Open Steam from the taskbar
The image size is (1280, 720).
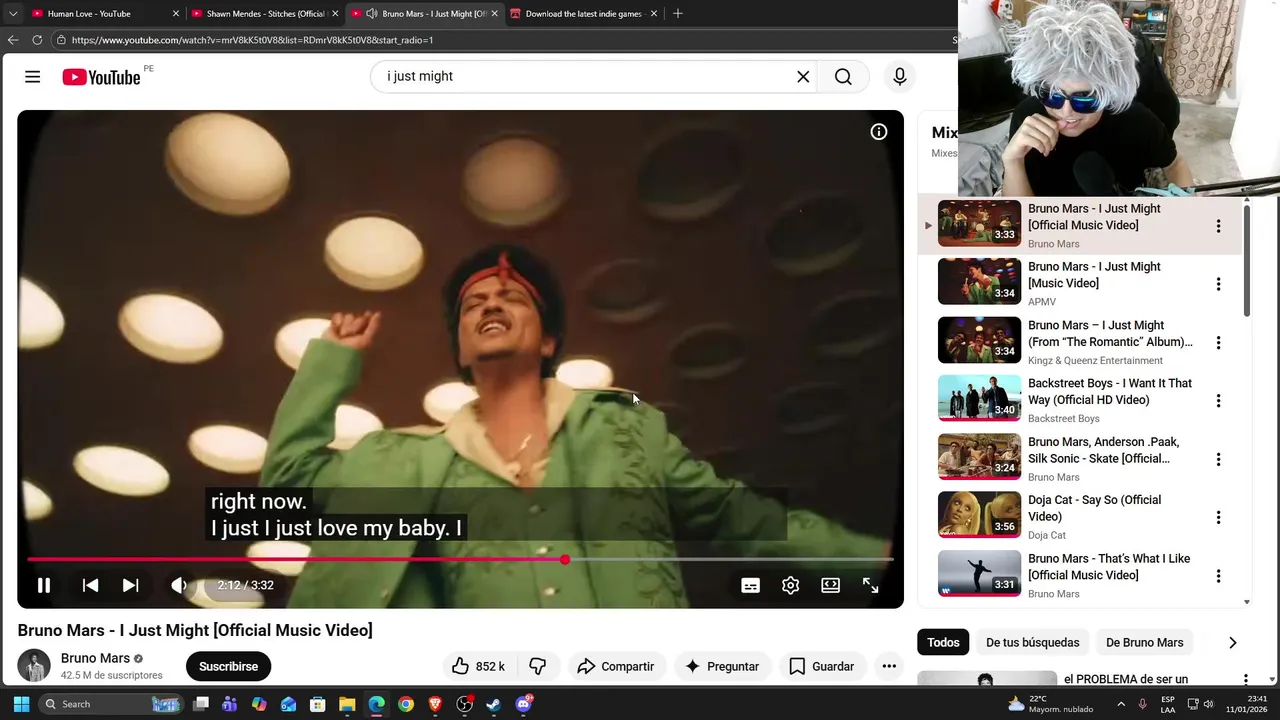pos(494,704)
